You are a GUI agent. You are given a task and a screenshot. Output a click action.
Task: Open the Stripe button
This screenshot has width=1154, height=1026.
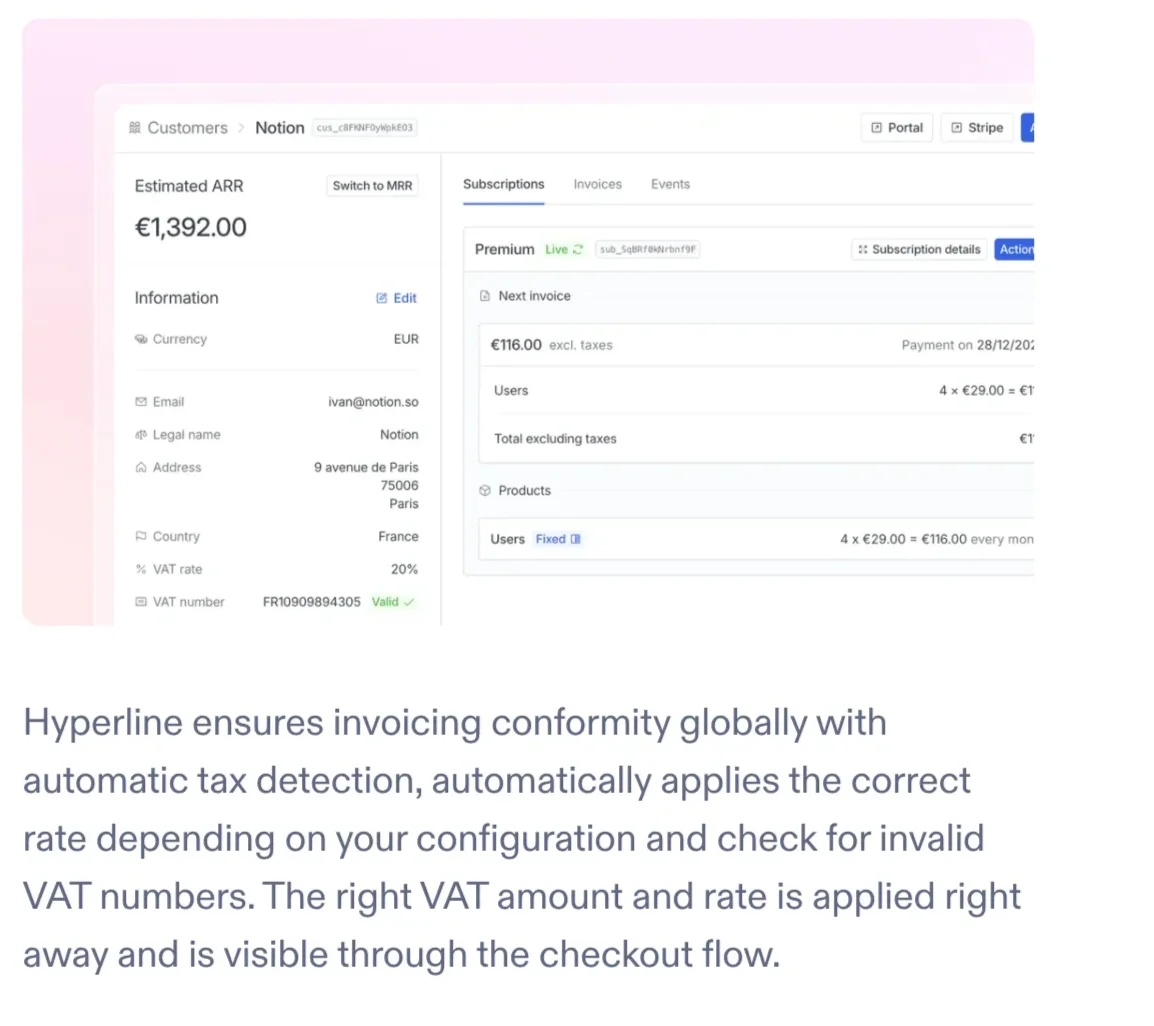(977, 127)
